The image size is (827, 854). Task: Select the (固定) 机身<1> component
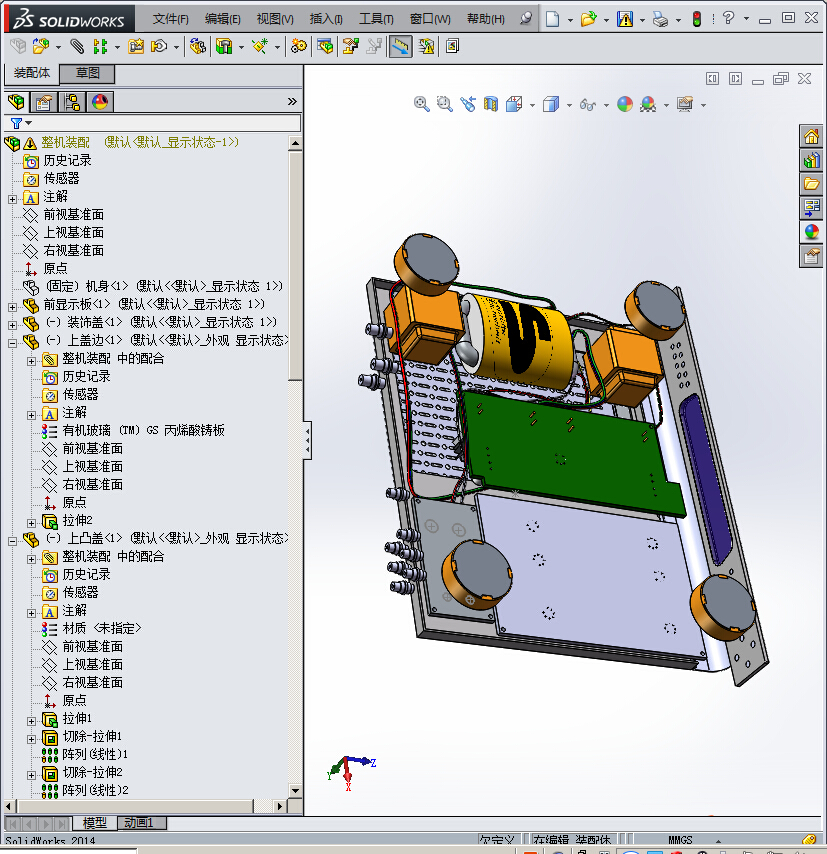[x=163, y=286]
